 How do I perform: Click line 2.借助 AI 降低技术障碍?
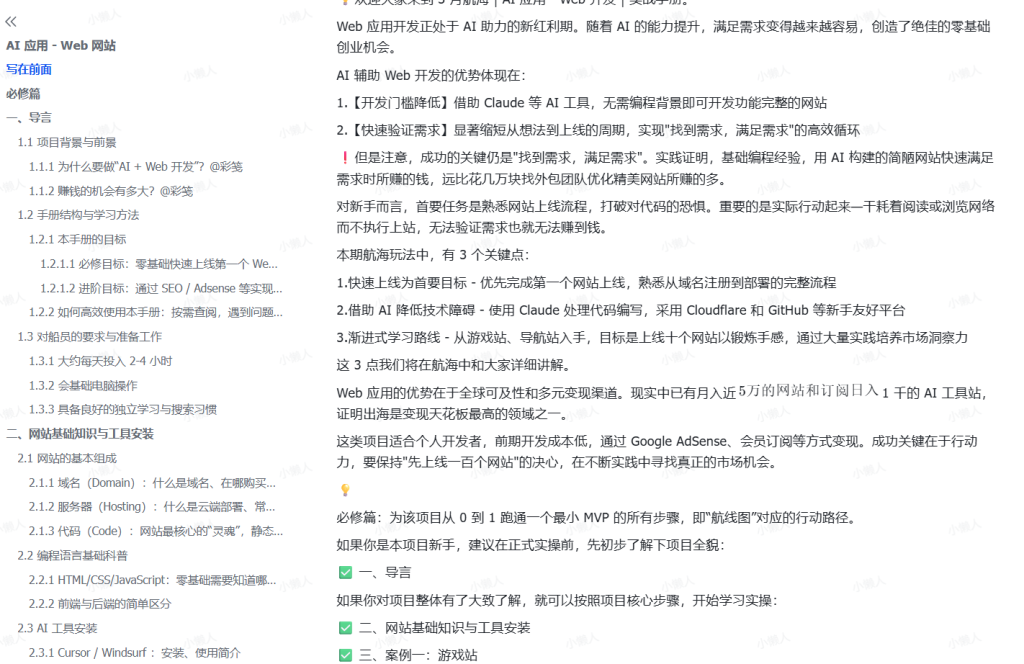(621, 311)
